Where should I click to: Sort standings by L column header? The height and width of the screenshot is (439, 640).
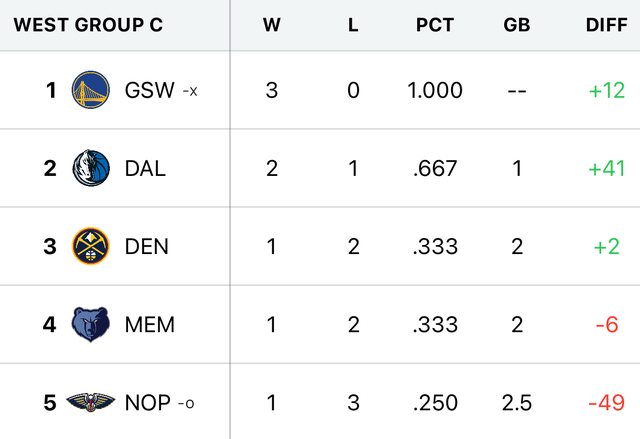[353, 25]
